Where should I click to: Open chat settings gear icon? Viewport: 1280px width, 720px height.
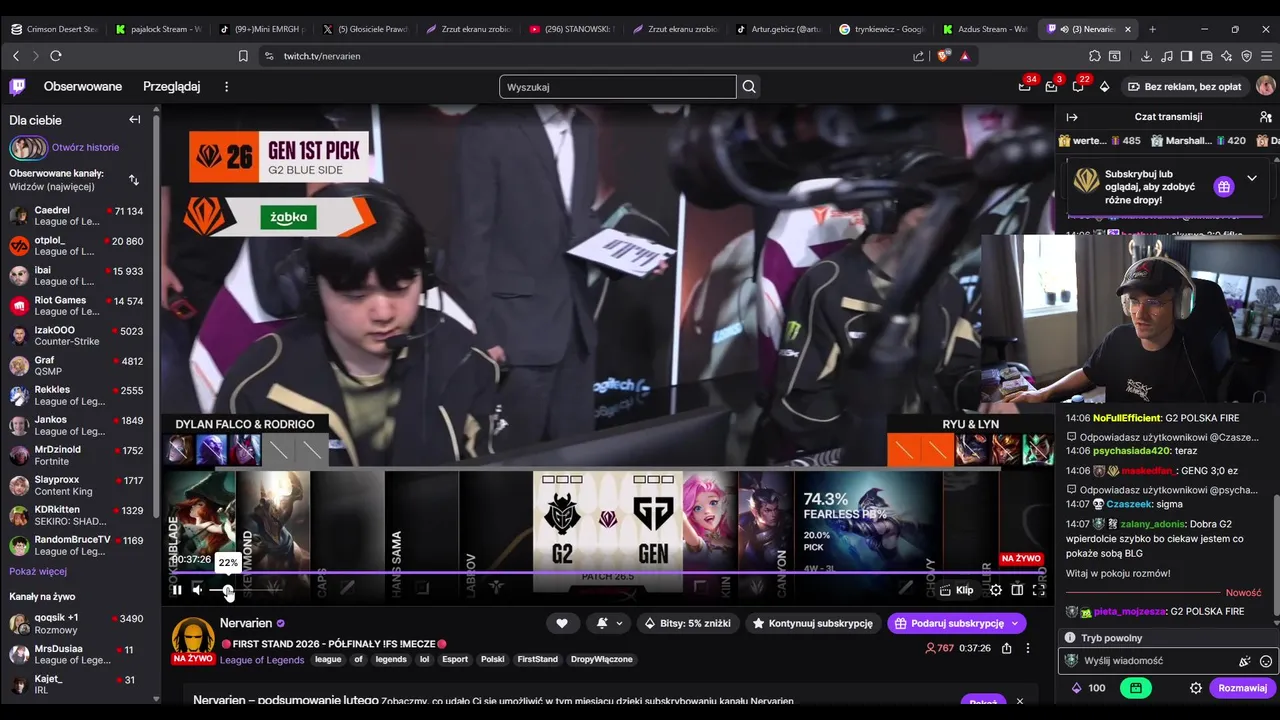pos(1196,688)
